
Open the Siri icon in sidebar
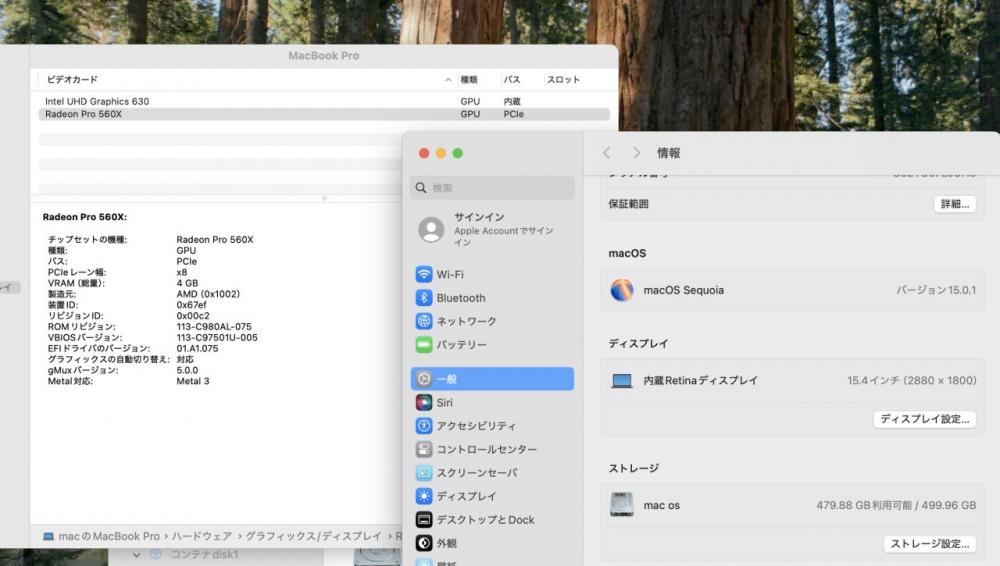tap(423, 403)
